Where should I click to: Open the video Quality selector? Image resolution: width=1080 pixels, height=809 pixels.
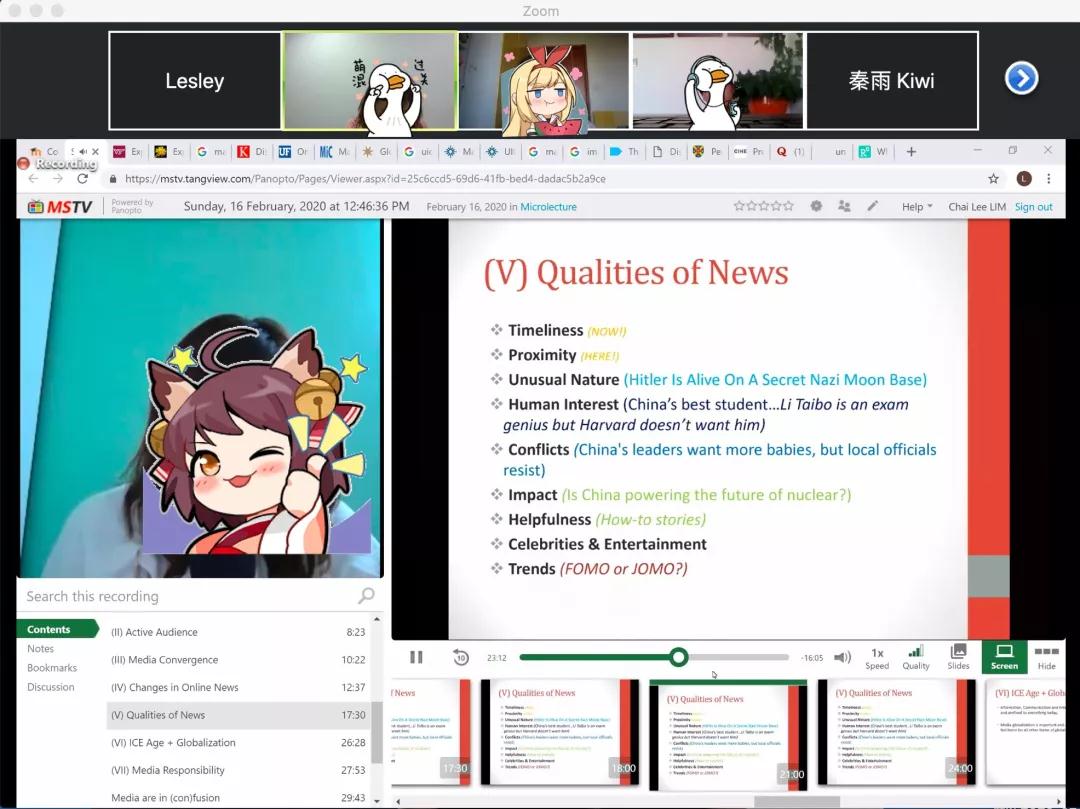915,657
